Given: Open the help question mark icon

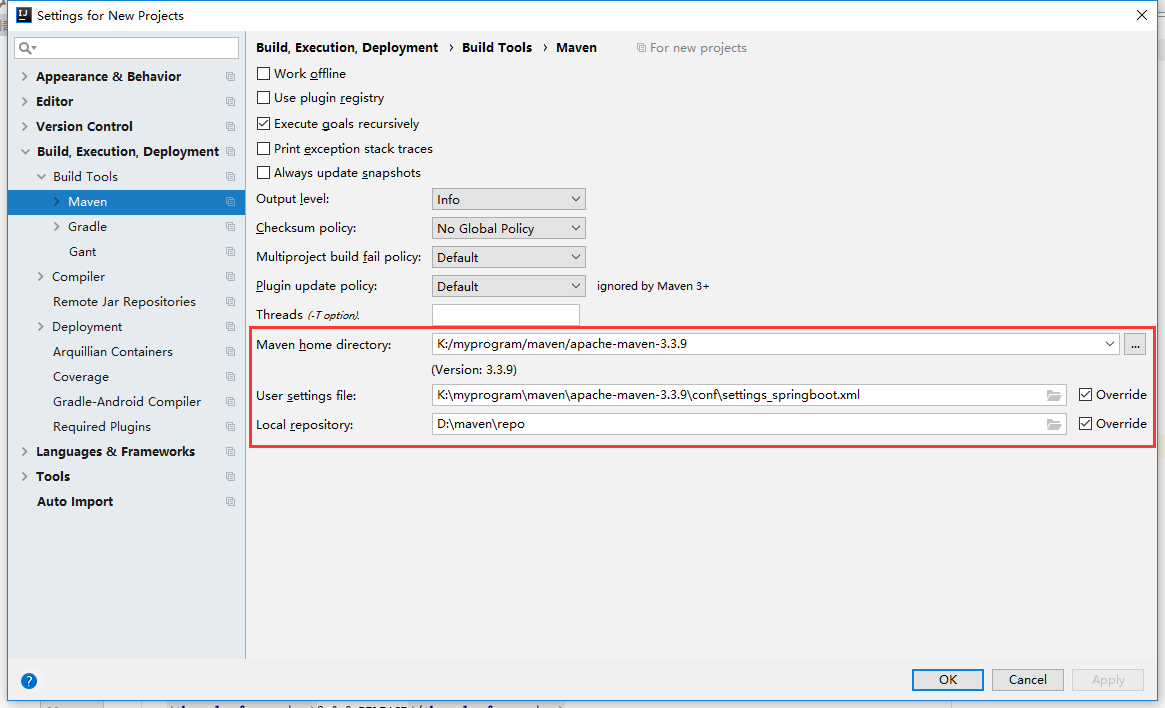Looking at the screenshot, I should pos(29,681).
